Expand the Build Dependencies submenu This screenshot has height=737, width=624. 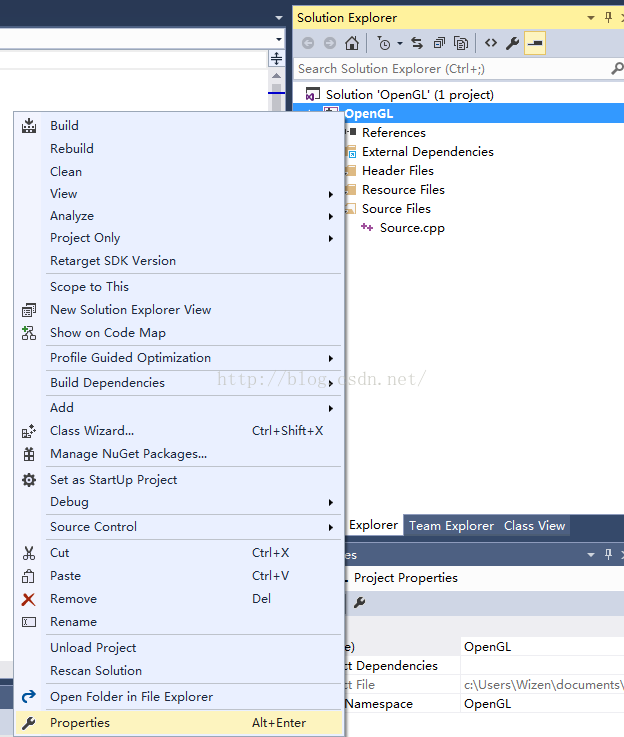pyautogui.click(x=179, y=383)
